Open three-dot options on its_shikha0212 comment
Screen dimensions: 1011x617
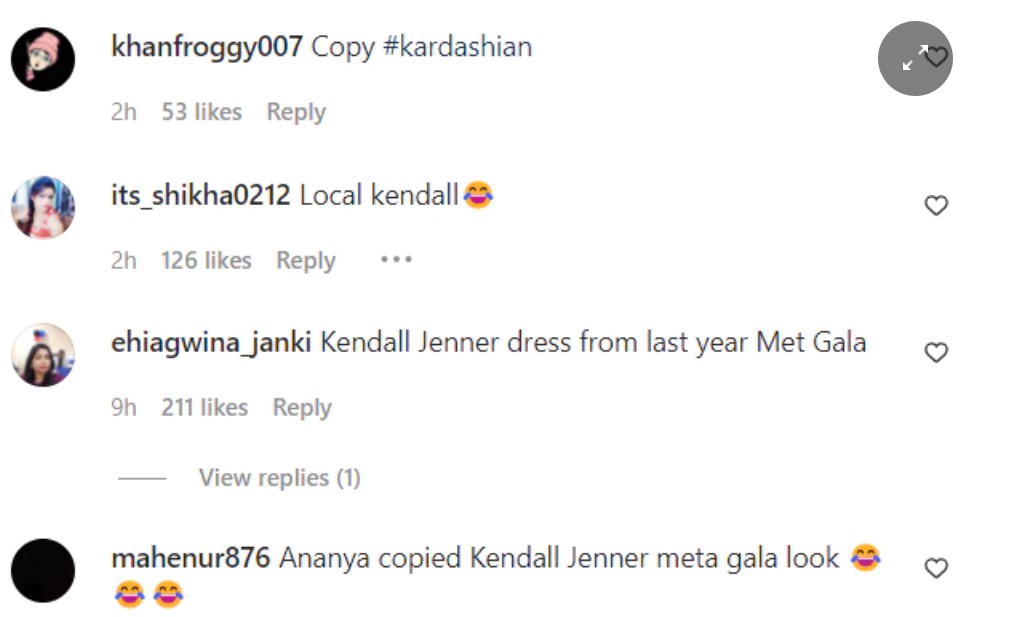[396, 260]
